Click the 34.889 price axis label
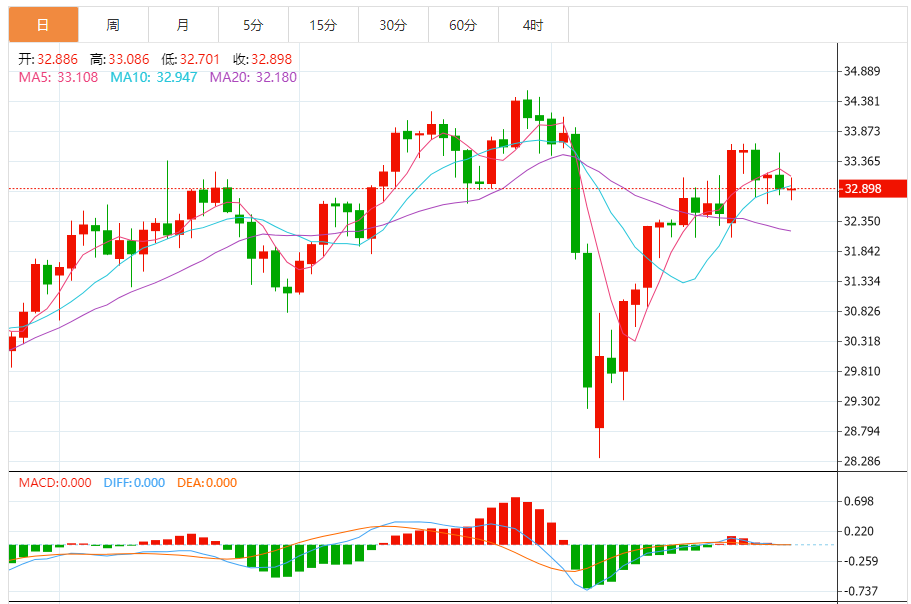Image resolution: width=911 pixels, height=604 pixels. point(862,71)
